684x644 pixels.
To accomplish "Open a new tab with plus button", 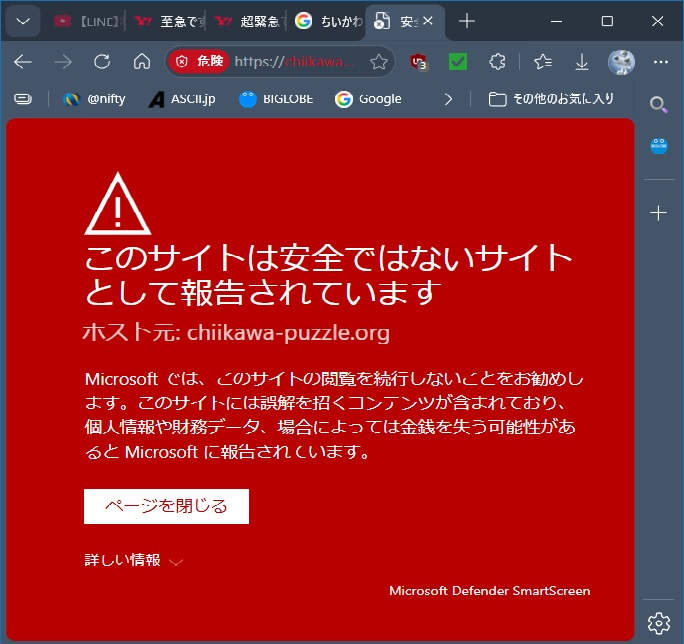I will point(467,21).
